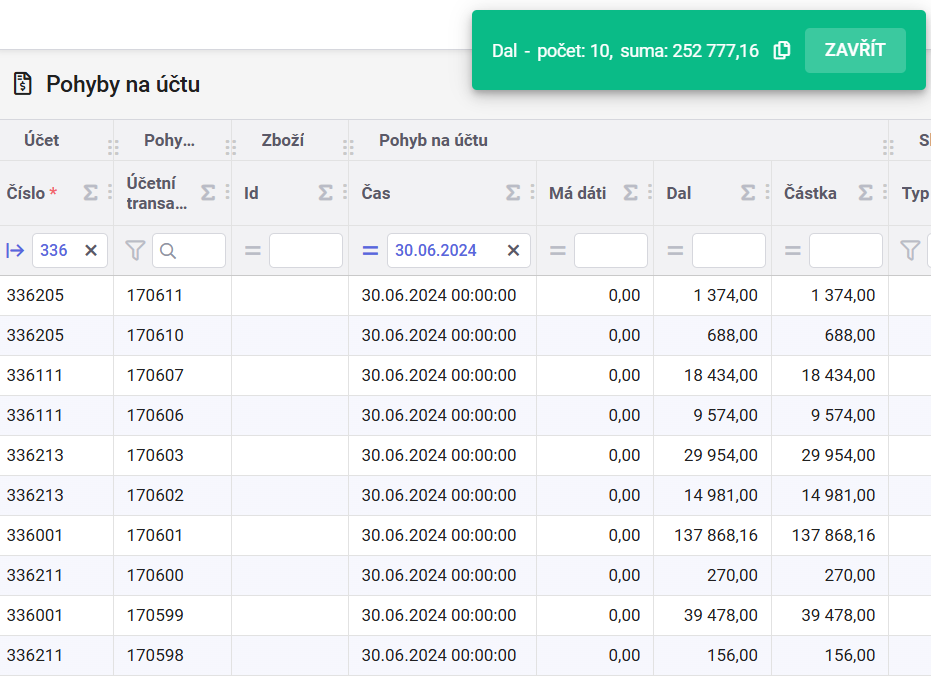This screenshot has width=931, height=683.
Task: Select transaction cell 170600
Action: (172, 576)
